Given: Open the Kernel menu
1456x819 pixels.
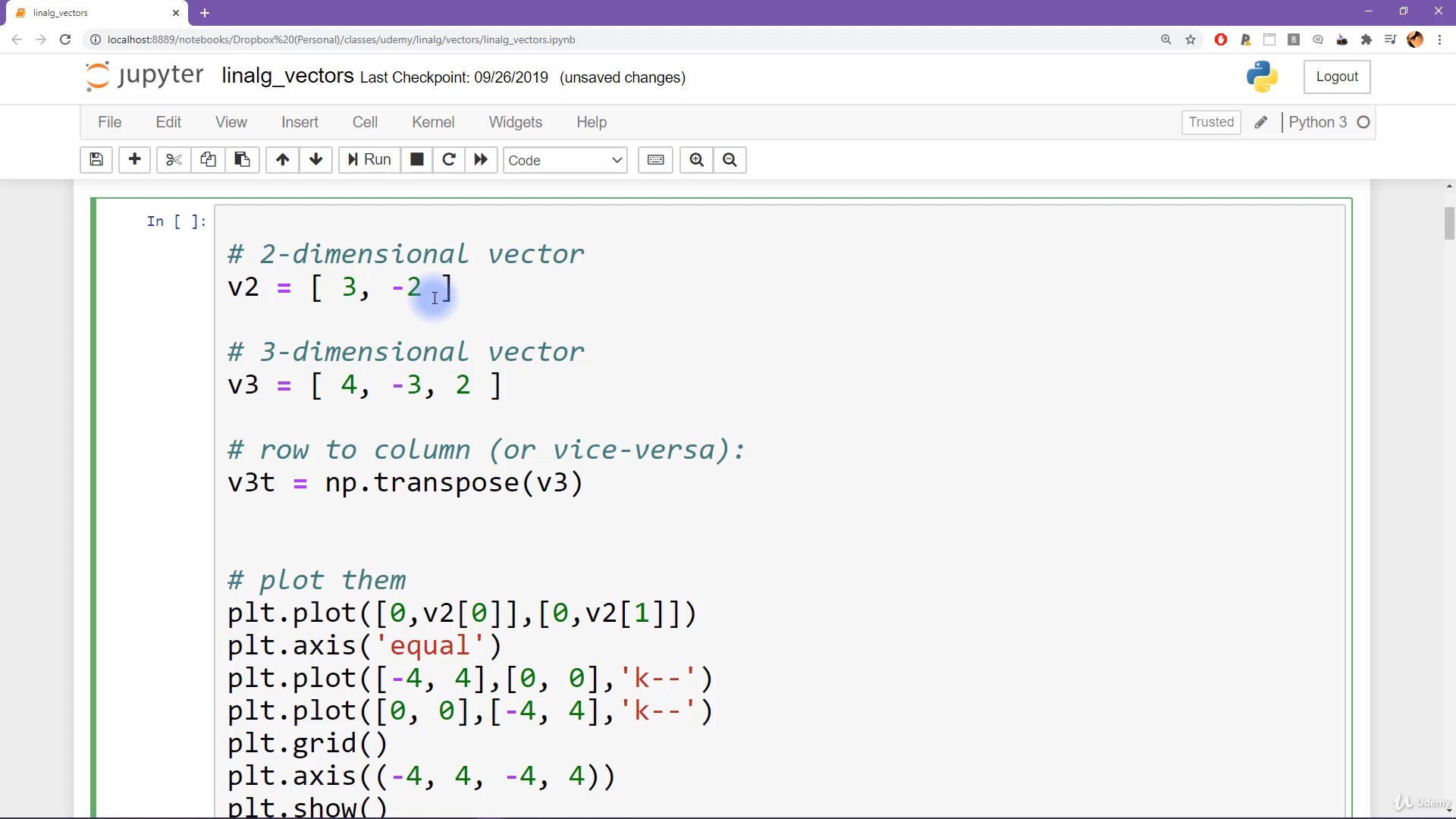Looking at the screenshot, I should [433, 122].
